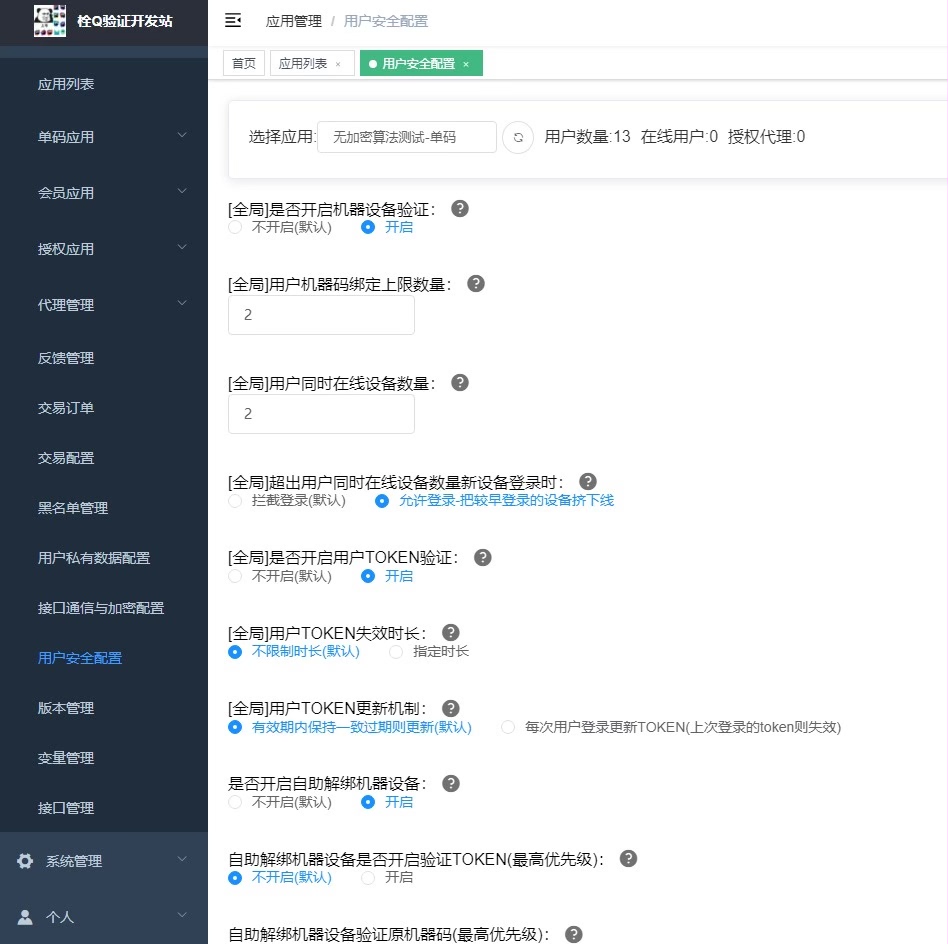Select 不限制时长(默认) radio option
This screenshot has height=944, width=948.
(x=294, y=652)
